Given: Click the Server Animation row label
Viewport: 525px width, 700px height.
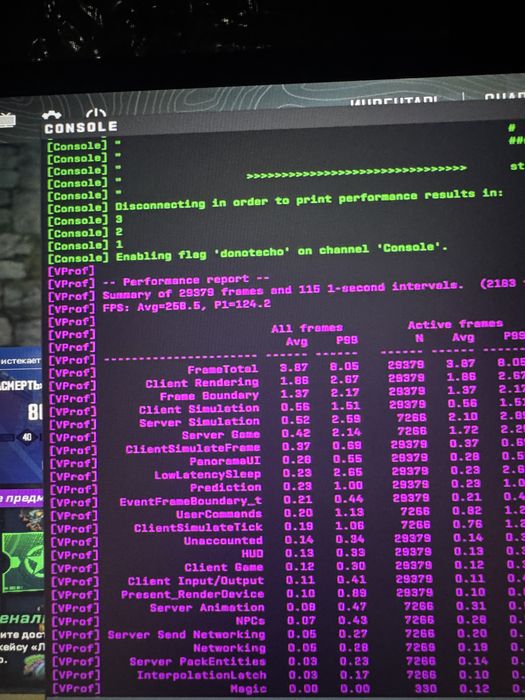Looking at the screenshot, I should pos(207,608).
